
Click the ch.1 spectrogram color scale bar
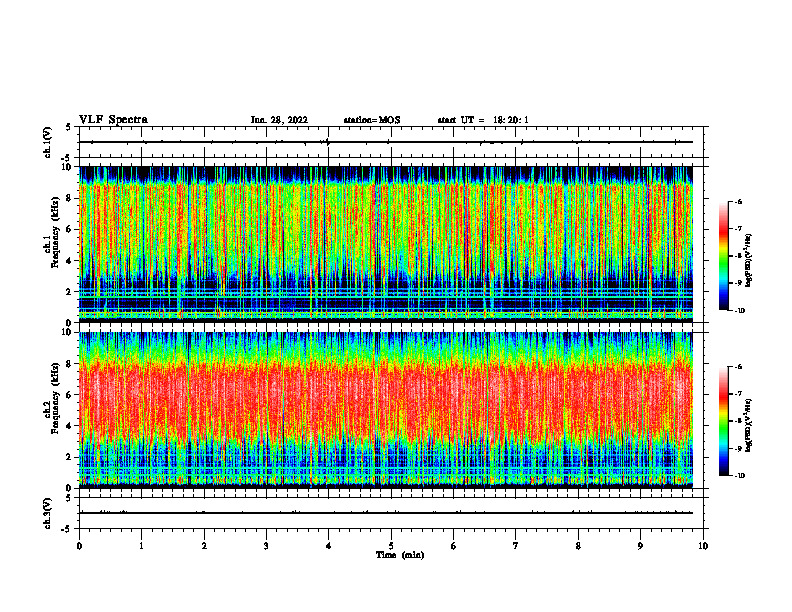(x=723, y=256)
